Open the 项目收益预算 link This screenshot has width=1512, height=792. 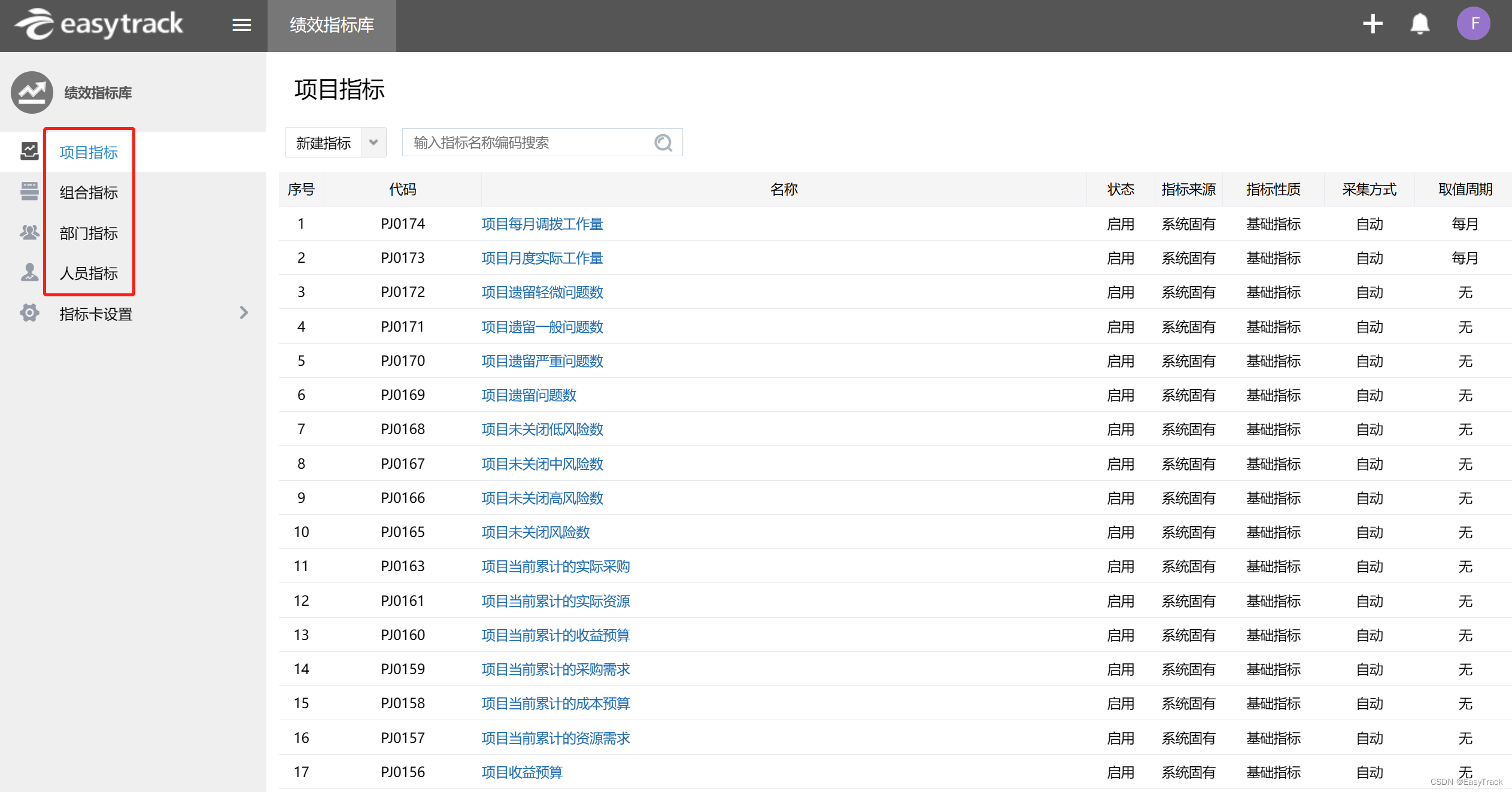point(522,772)
